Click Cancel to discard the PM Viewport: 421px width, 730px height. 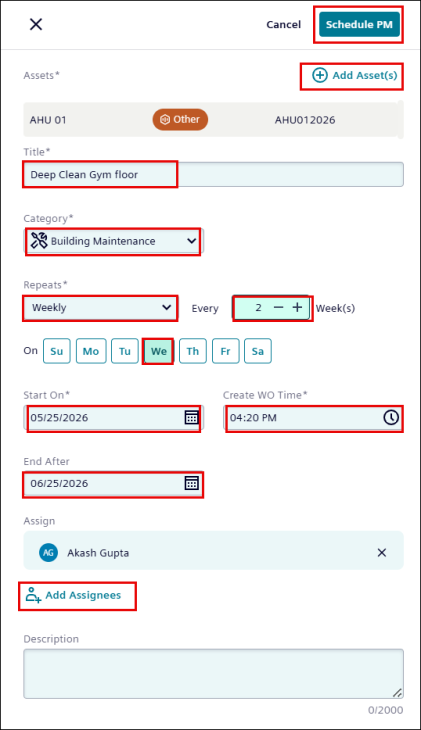(284, 25)
